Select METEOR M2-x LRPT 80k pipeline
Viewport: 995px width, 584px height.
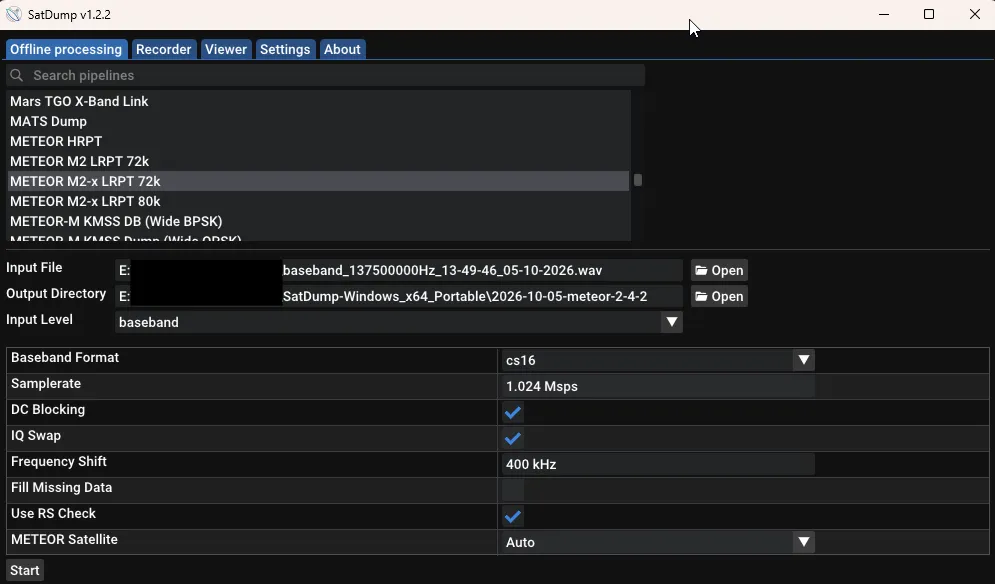coord(319,201)
